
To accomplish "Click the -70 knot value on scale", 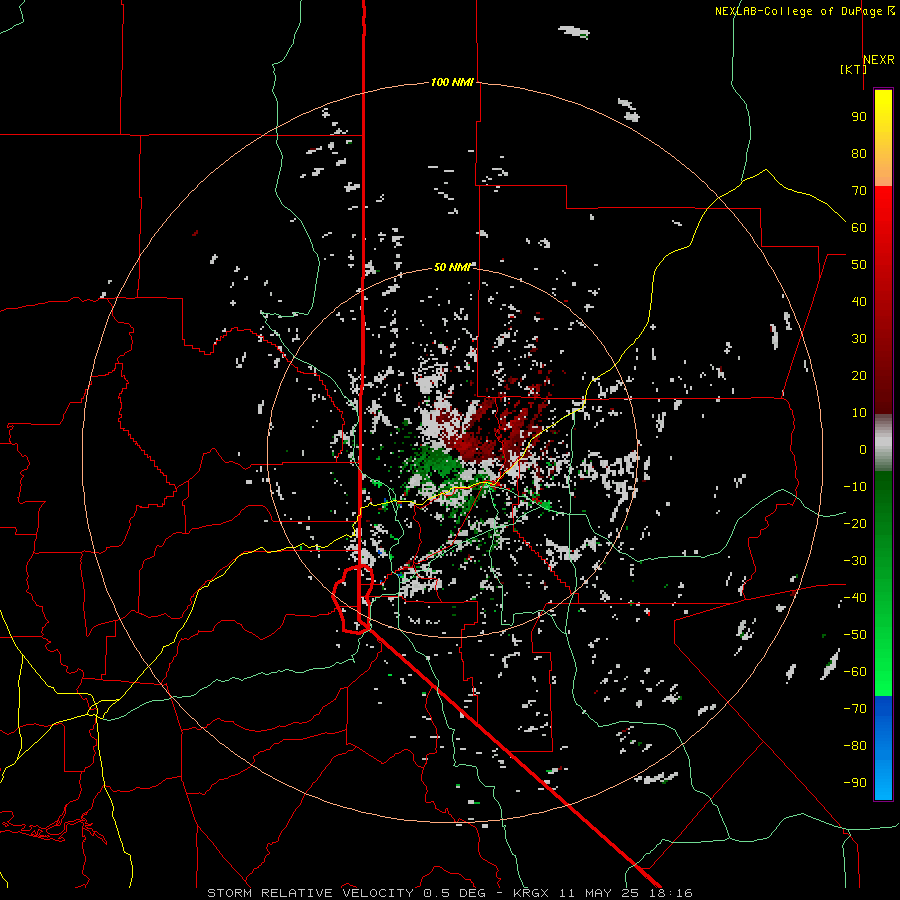I will [855, 709].
